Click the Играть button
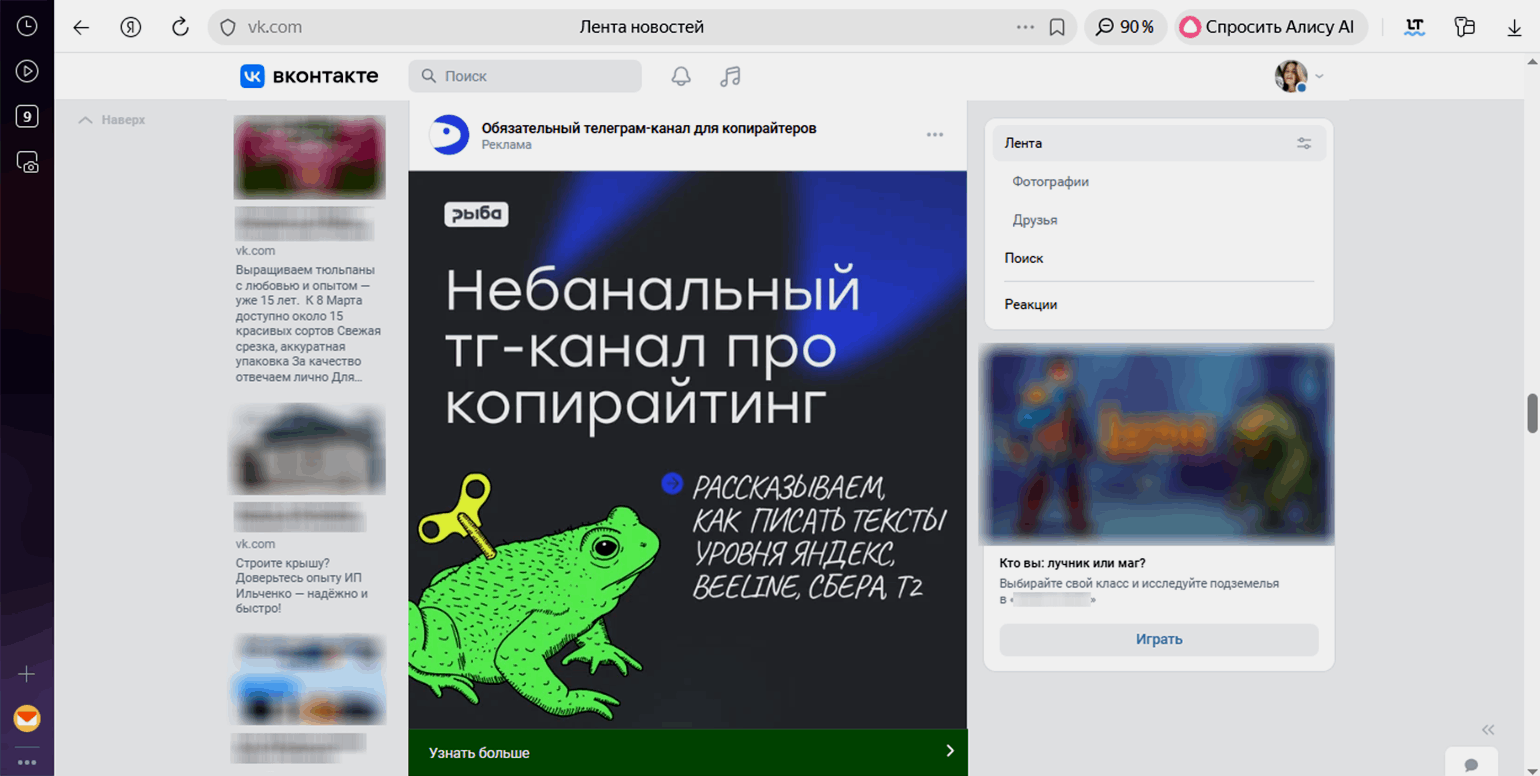The height and width of the screenshot is (776, 1540). [x=1159, y=639]
